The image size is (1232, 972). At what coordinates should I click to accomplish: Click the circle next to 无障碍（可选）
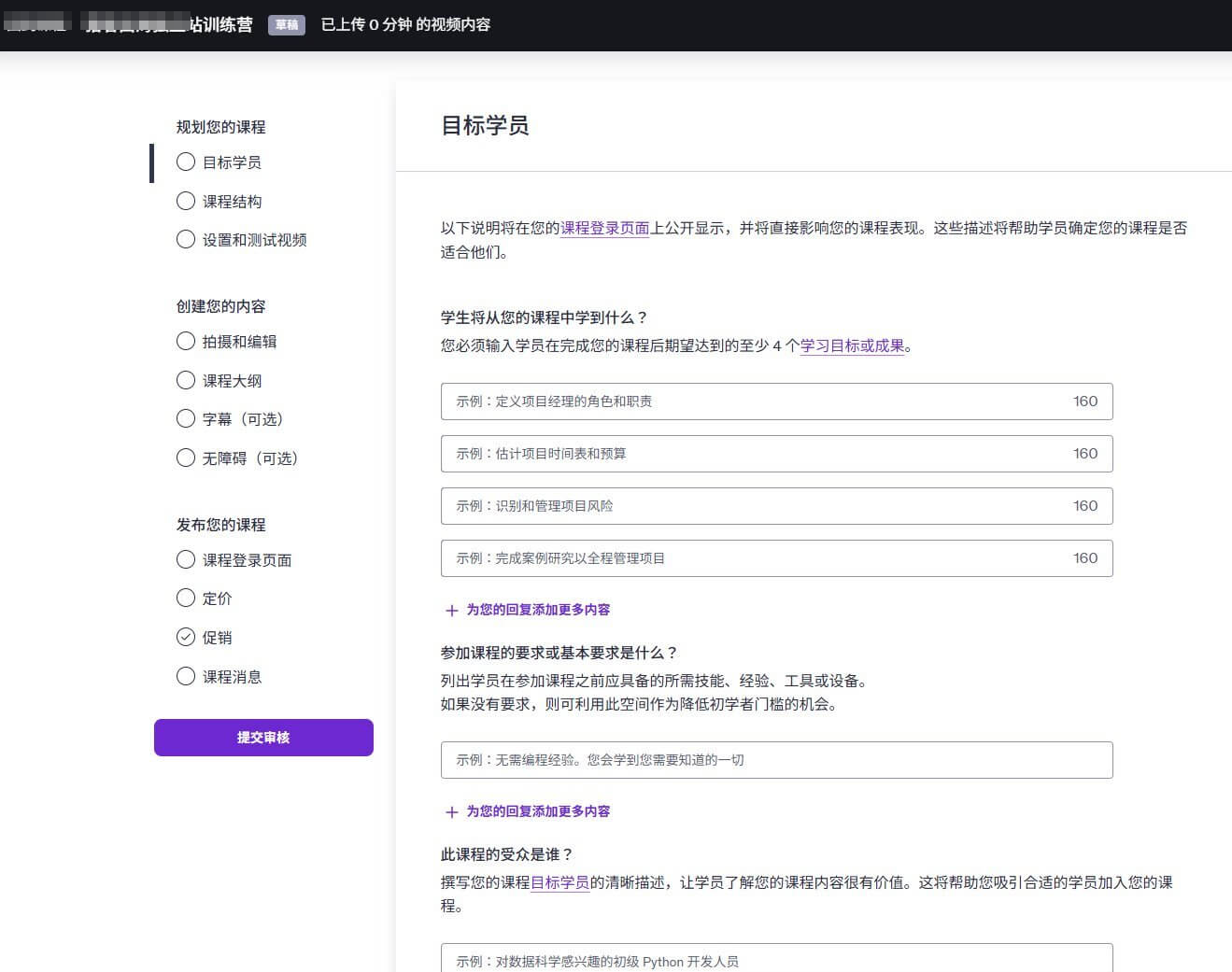coord(186,458)
